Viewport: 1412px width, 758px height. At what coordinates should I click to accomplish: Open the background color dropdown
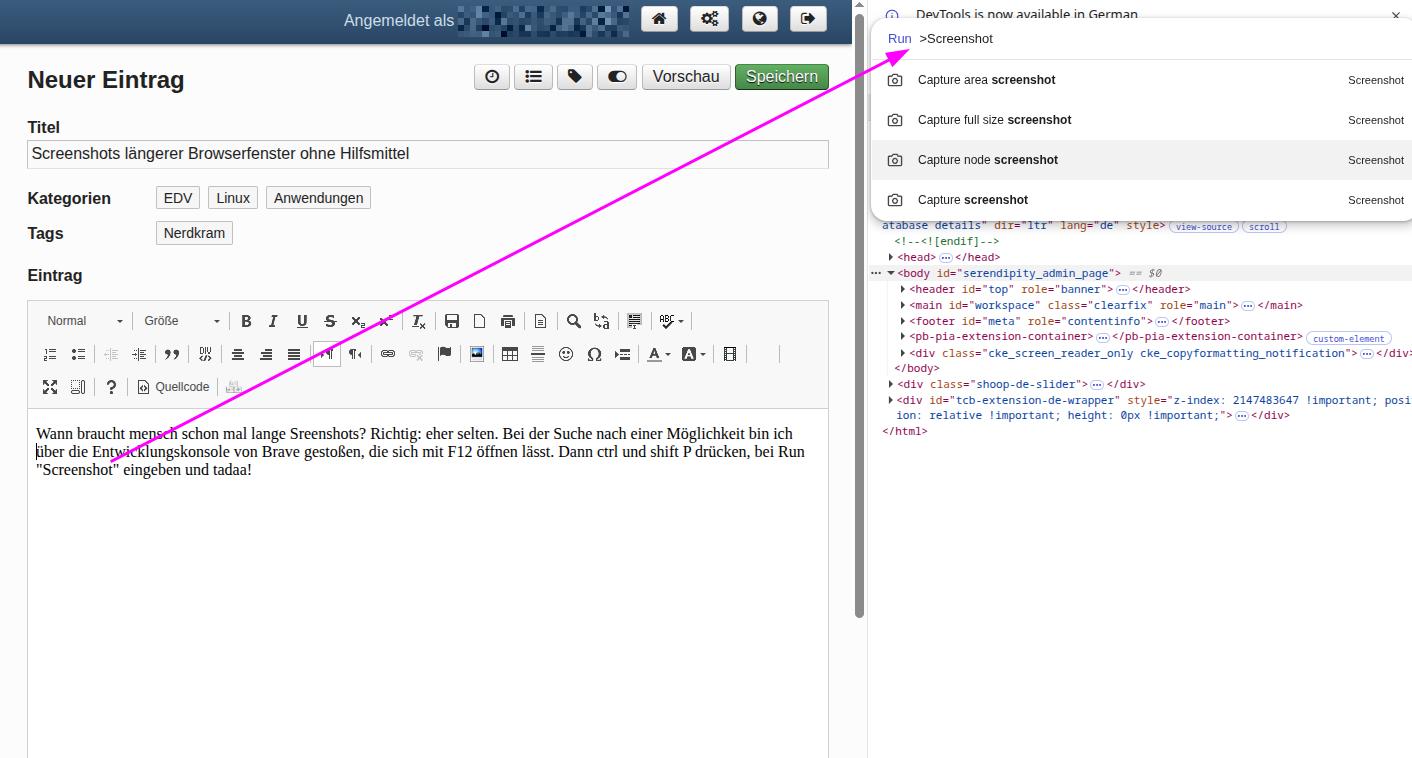[693, 354]
